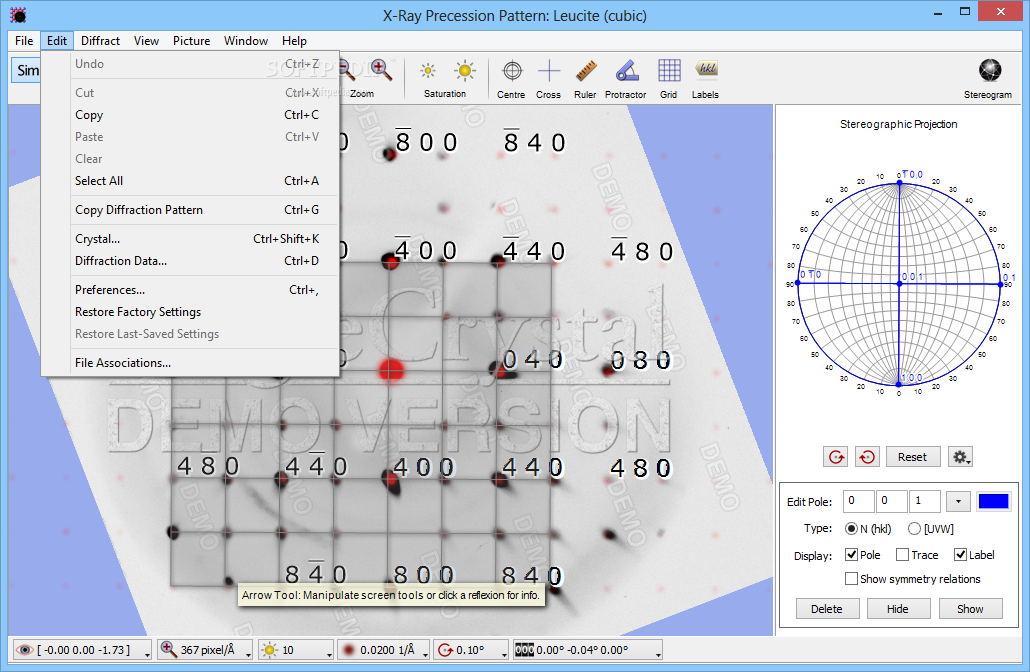This screenshot has width=1030, height=672.
Task: Open the Help menu
Action: point(294,41)
